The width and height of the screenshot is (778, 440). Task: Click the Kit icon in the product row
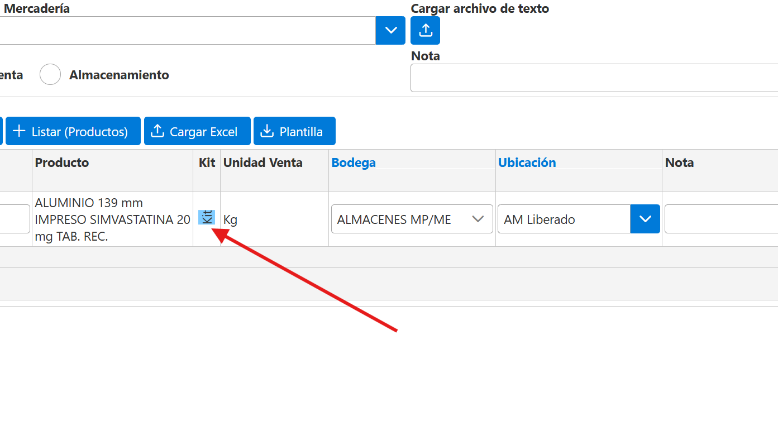(206, 217)
